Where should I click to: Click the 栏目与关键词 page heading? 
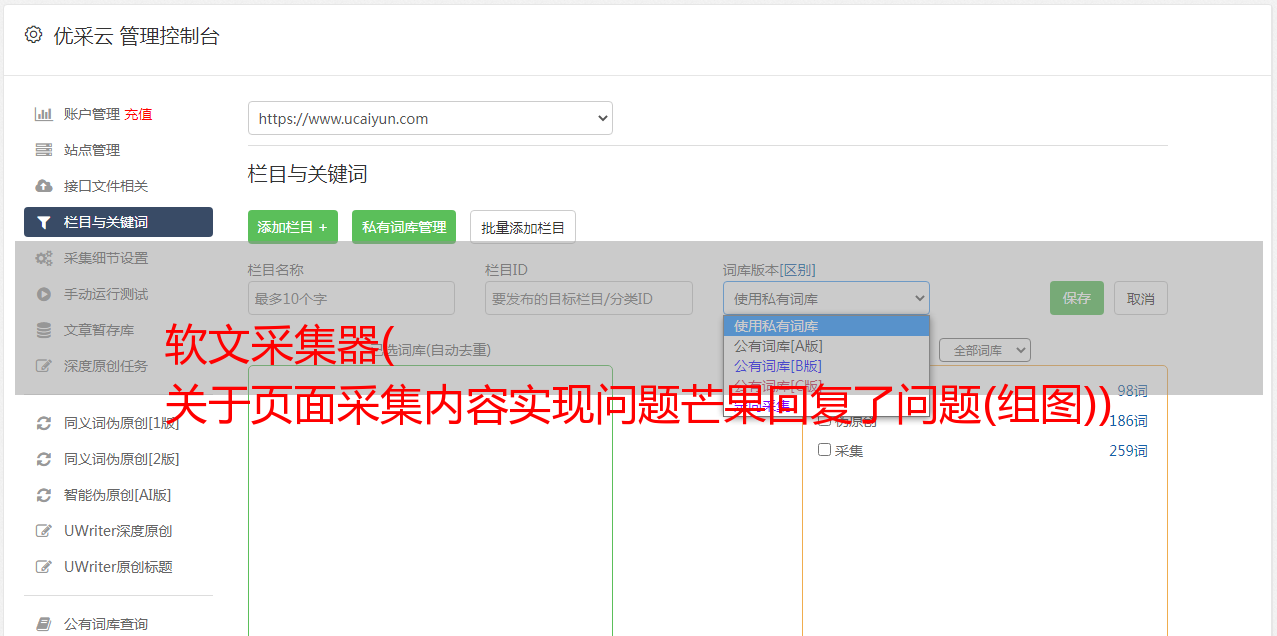[308, 174]
